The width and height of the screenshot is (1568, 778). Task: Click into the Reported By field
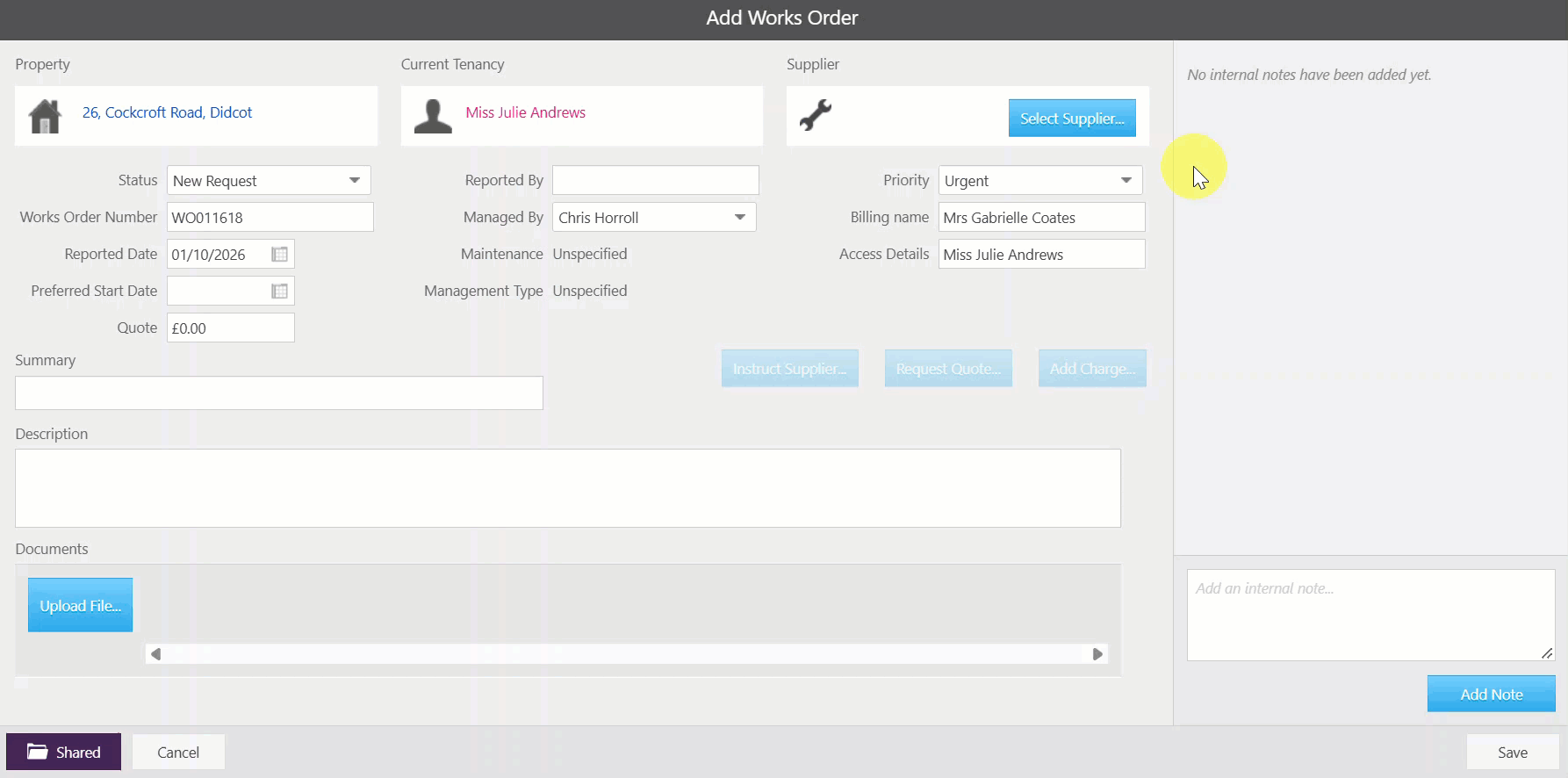655,180
